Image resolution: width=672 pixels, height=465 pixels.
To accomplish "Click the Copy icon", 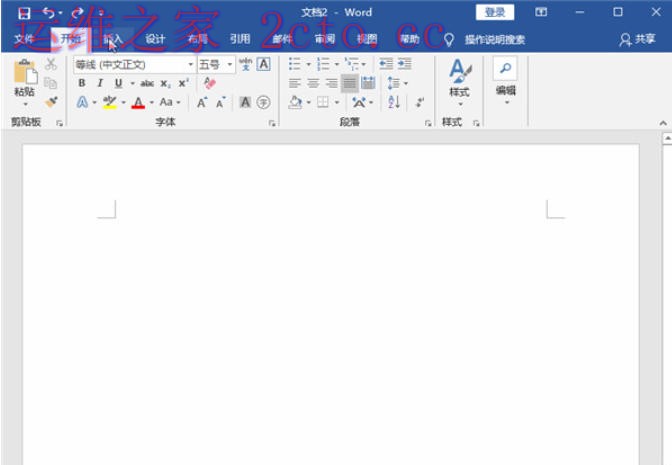I will 51,83.
